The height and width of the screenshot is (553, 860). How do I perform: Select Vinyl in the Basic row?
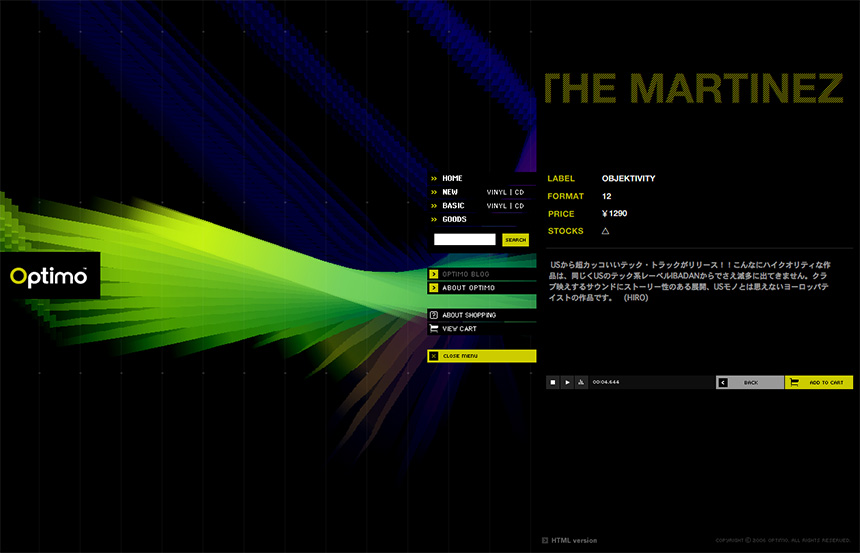coord(497,206)
